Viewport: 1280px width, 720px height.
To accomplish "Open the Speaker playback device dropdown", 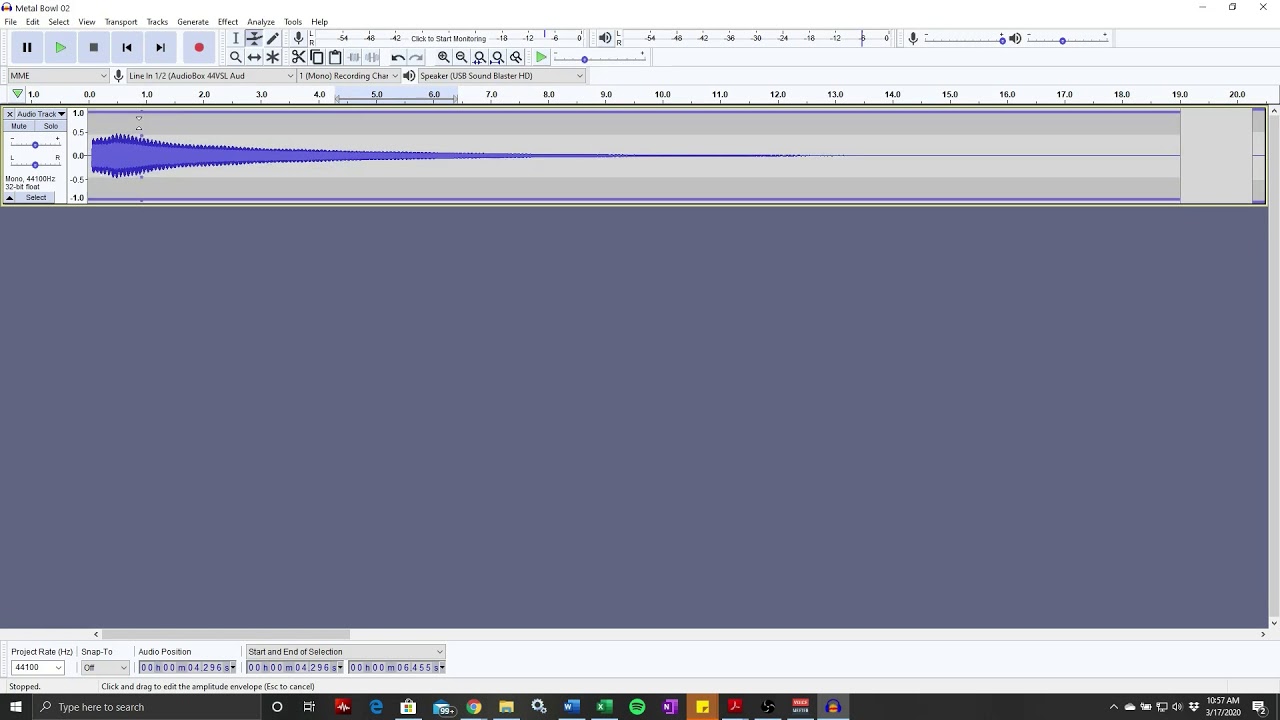I will (501, 76).
